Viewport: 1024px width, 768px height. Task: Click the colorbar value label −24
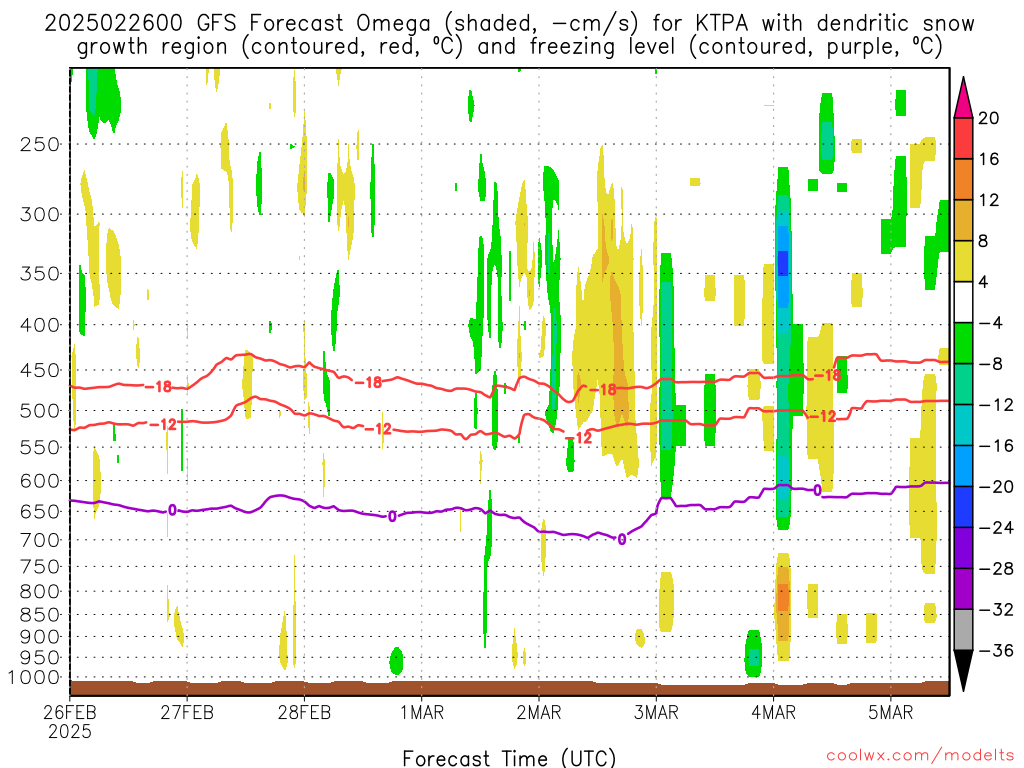(x=997, y=528)
